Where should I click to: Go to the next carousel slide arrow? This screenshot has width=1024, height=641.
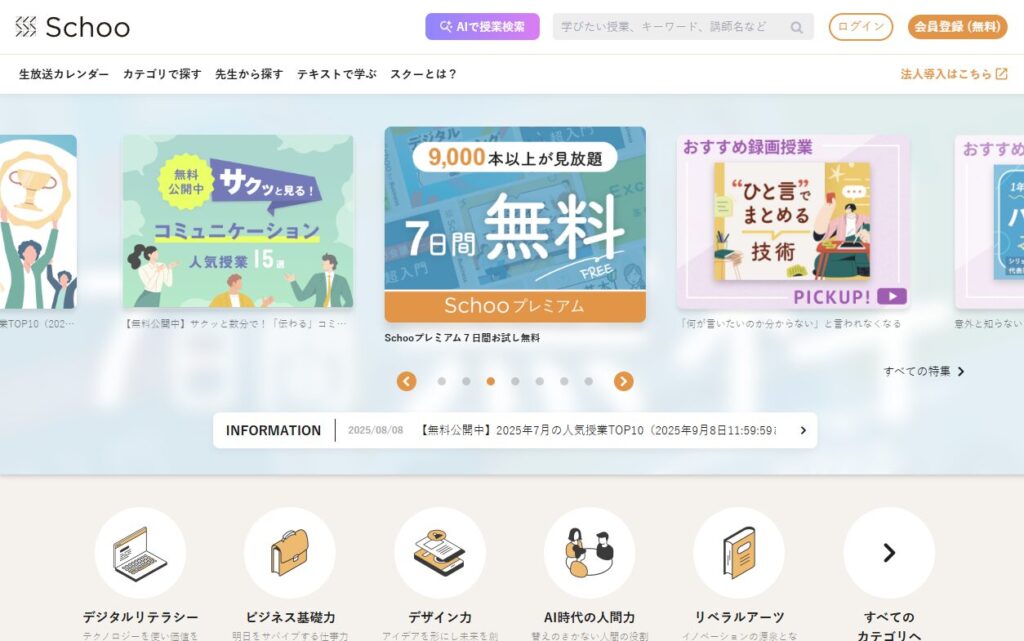[x=624, y=381]
